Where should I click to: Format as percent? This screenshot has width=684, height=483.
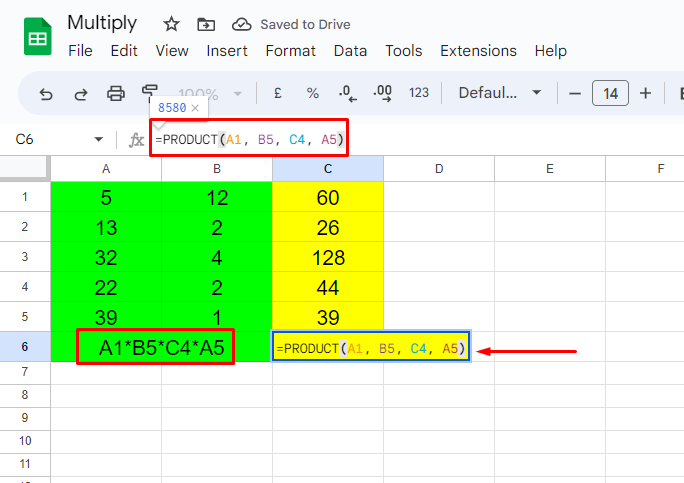point(312,93)
